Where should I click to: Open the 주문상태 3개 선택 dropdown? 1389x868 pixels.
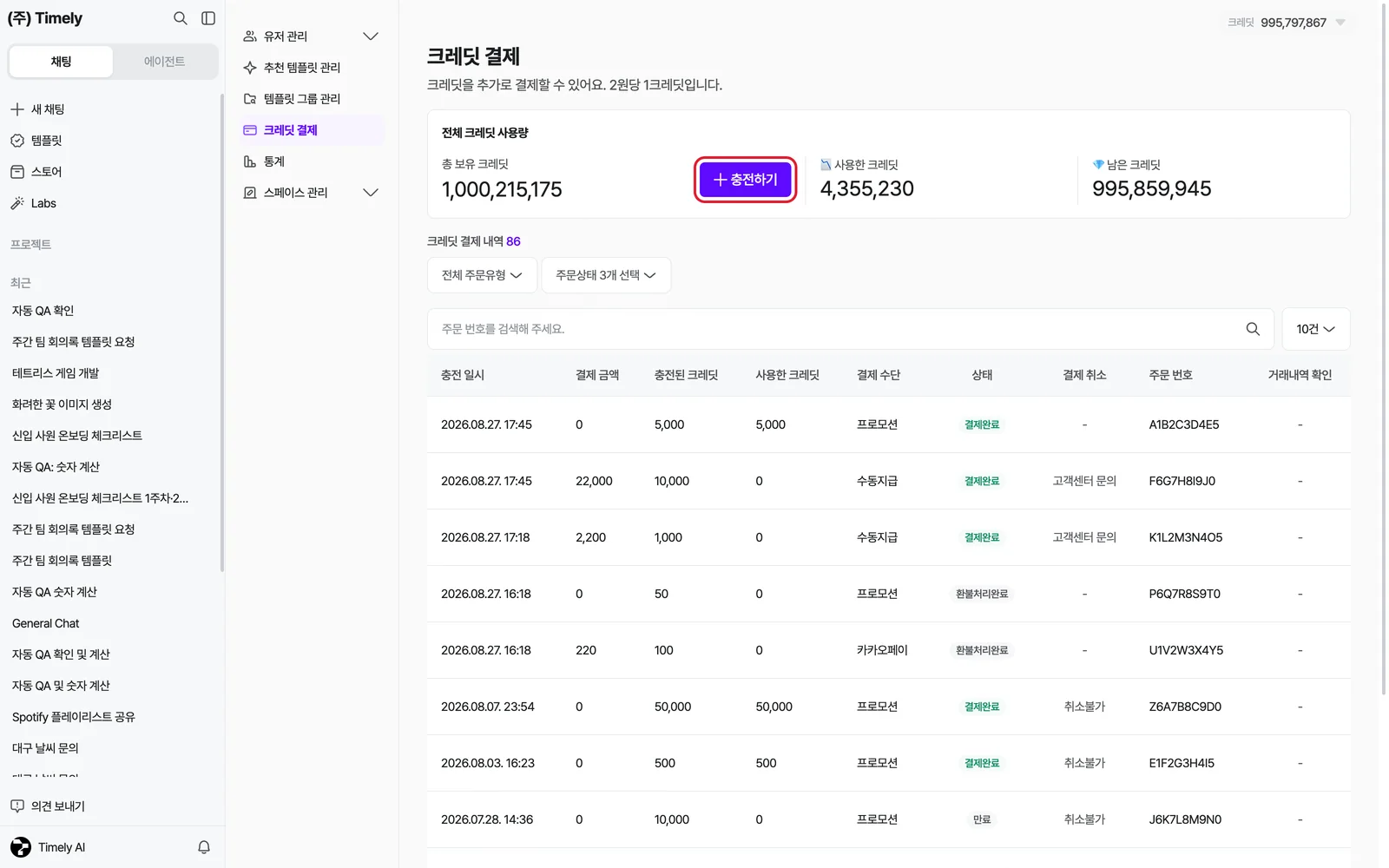[606, 275]
